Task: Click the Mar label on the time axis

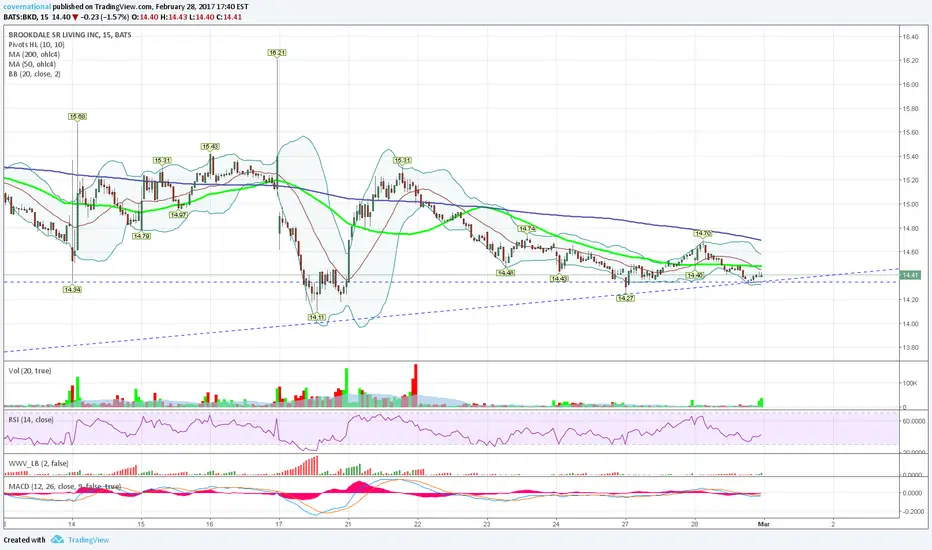Action: pos(763,524)
